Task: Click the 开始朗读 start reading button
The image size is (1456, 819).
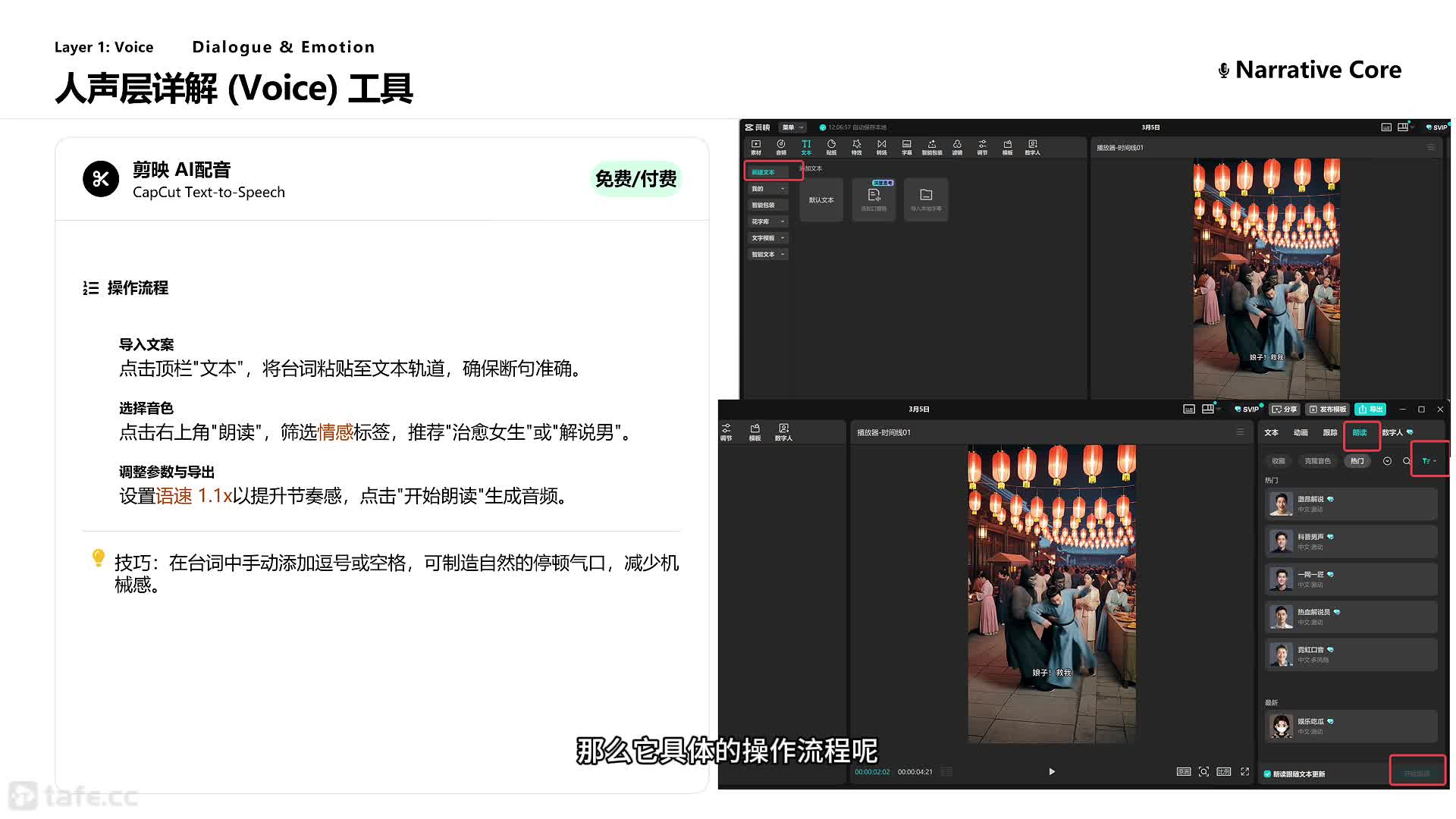Action: tap(1417, 773)
